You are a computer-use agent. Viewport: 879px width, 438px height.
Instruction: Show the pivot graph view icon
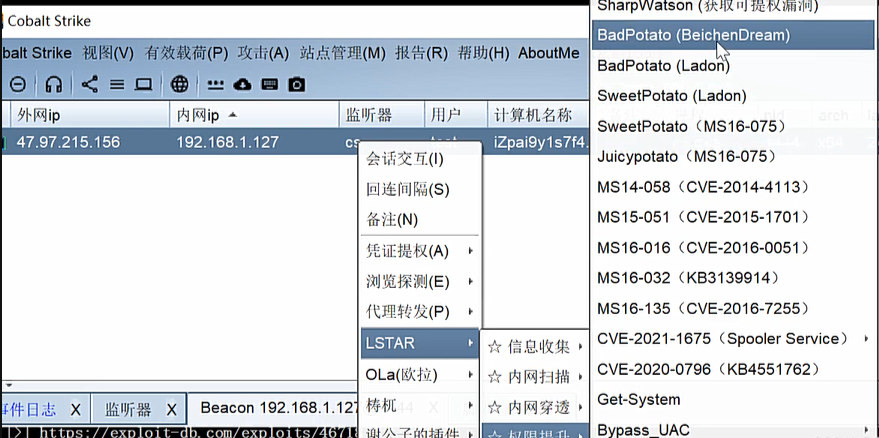coord(90,85)
